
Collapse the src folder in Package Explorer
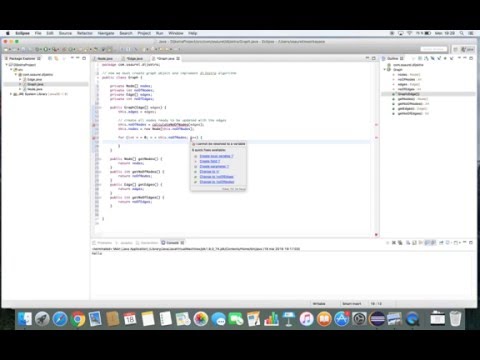(x=11, y=70)
